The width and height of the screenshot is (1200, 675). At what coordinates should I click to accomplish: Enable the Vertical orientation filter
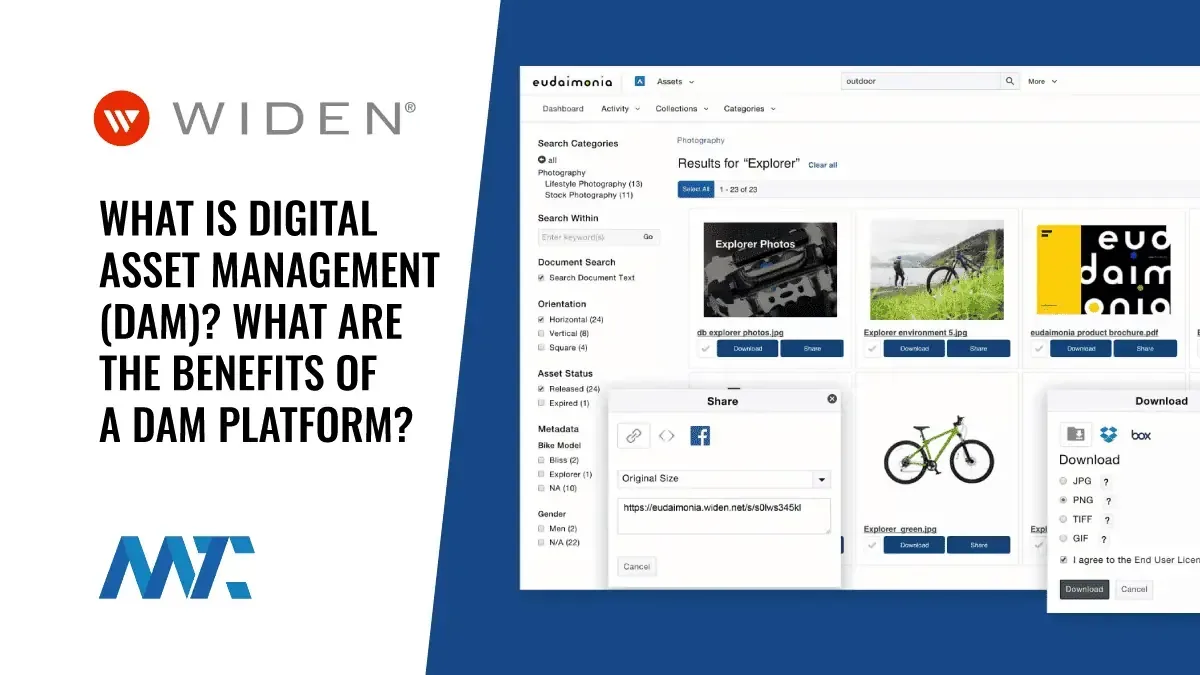pos(542,333)
